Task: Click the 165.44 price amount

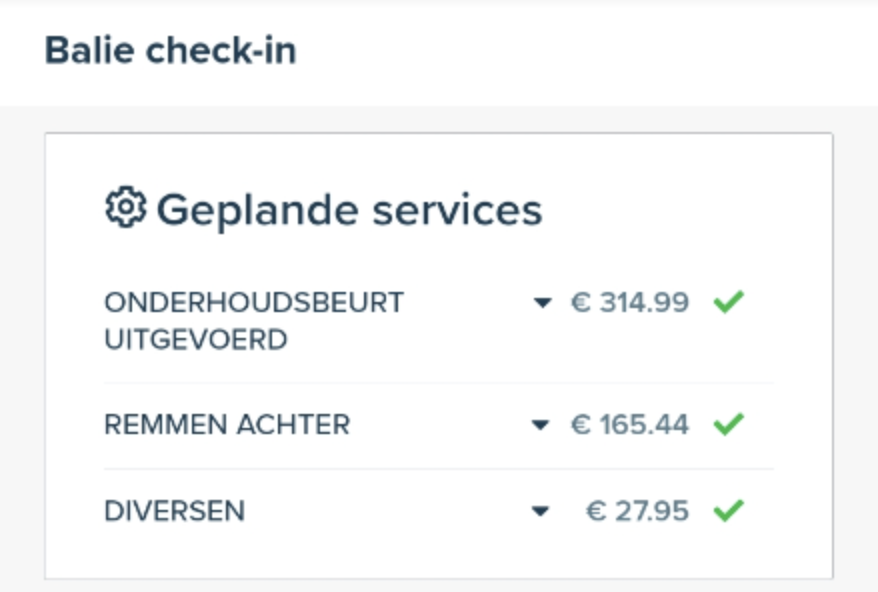Action: coord(644,424)
